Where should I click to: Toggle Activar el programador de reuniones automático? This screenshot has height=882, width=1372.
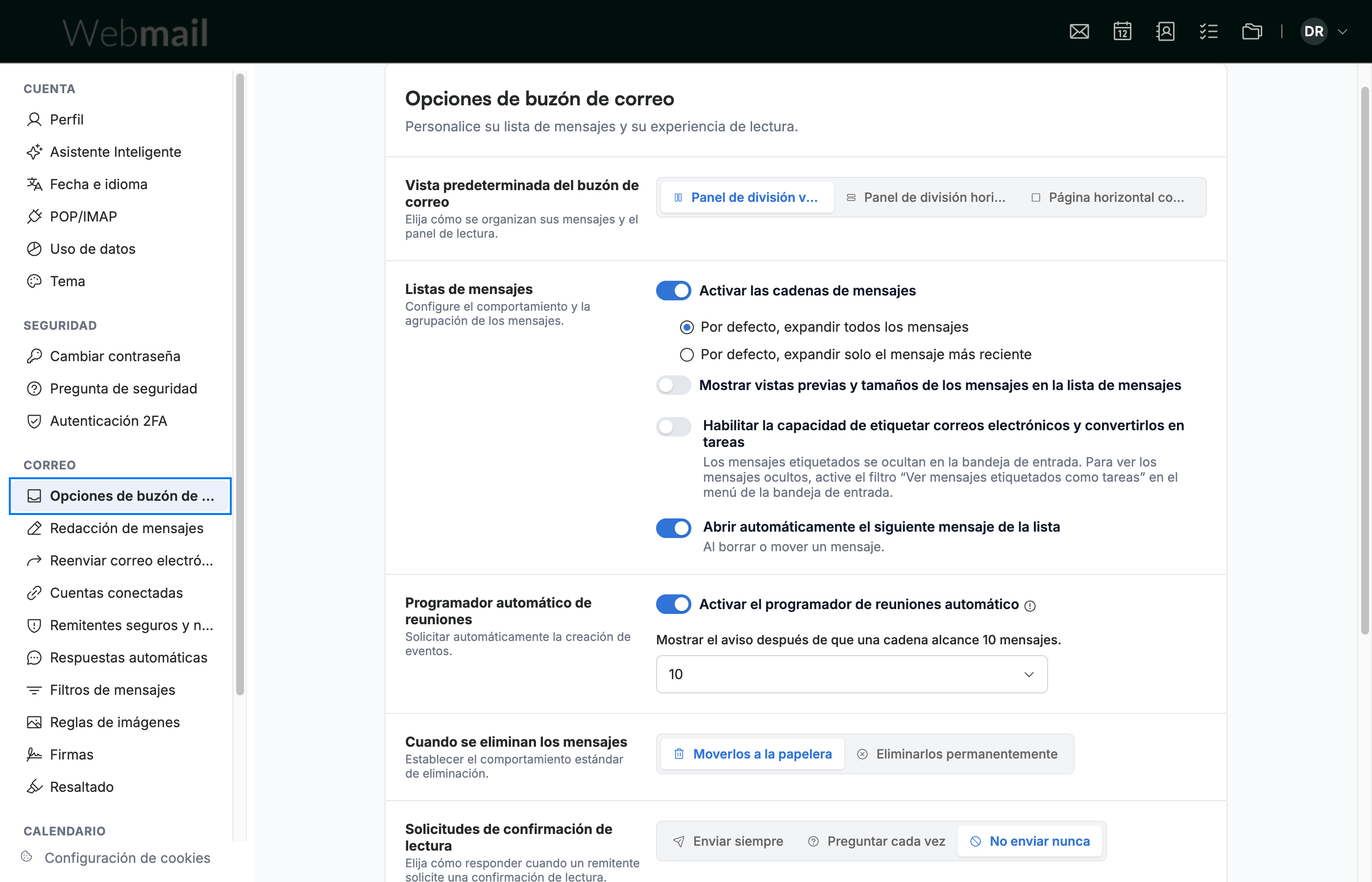click(673, 604)
